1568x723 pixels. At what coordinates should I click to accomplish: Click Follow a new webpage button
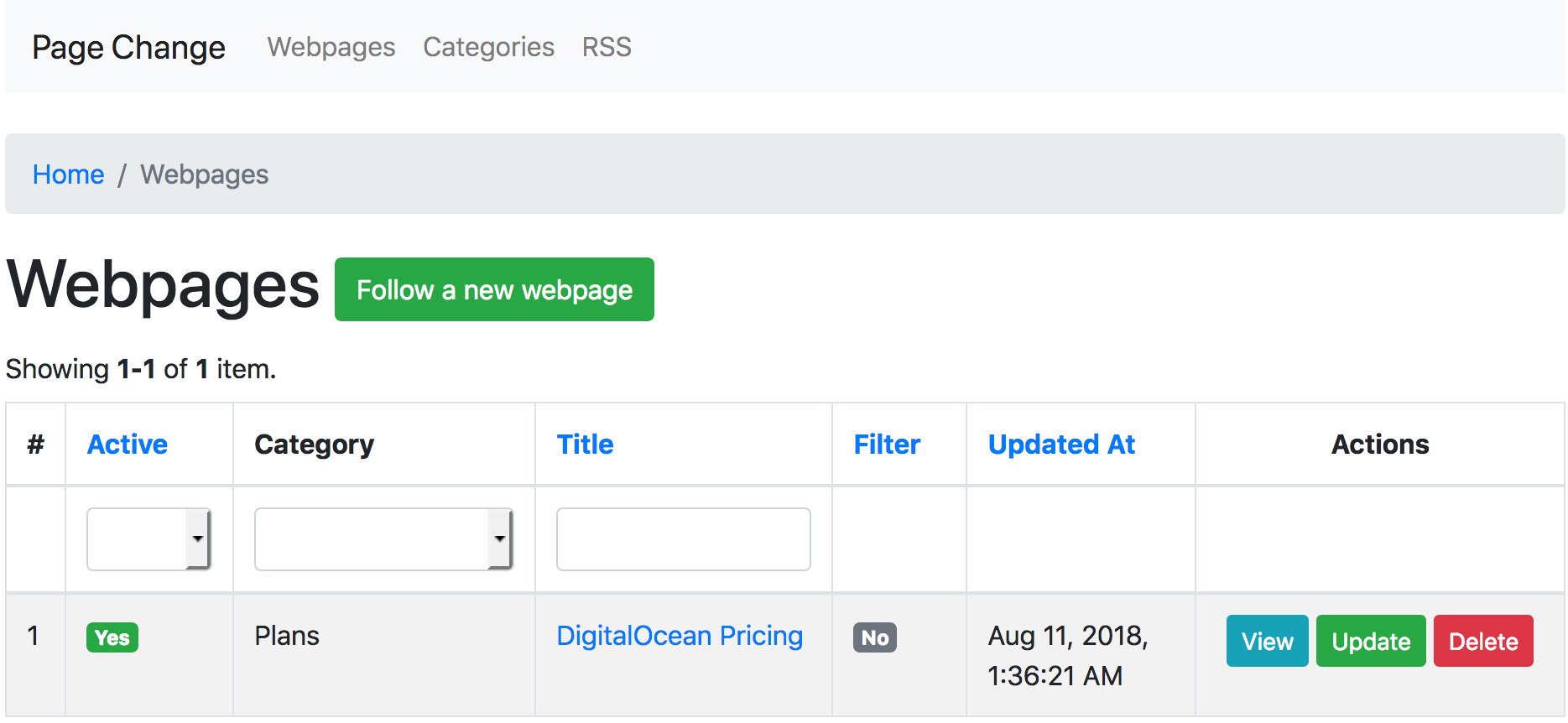point(494,289)
